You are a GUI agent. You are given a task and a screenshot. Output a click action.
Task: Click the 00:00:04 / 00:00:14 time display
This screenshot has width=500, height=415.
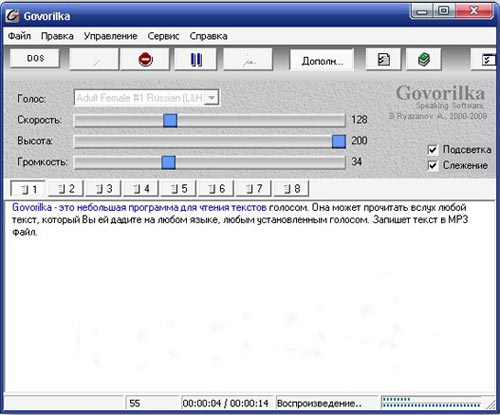click(225, 403)
